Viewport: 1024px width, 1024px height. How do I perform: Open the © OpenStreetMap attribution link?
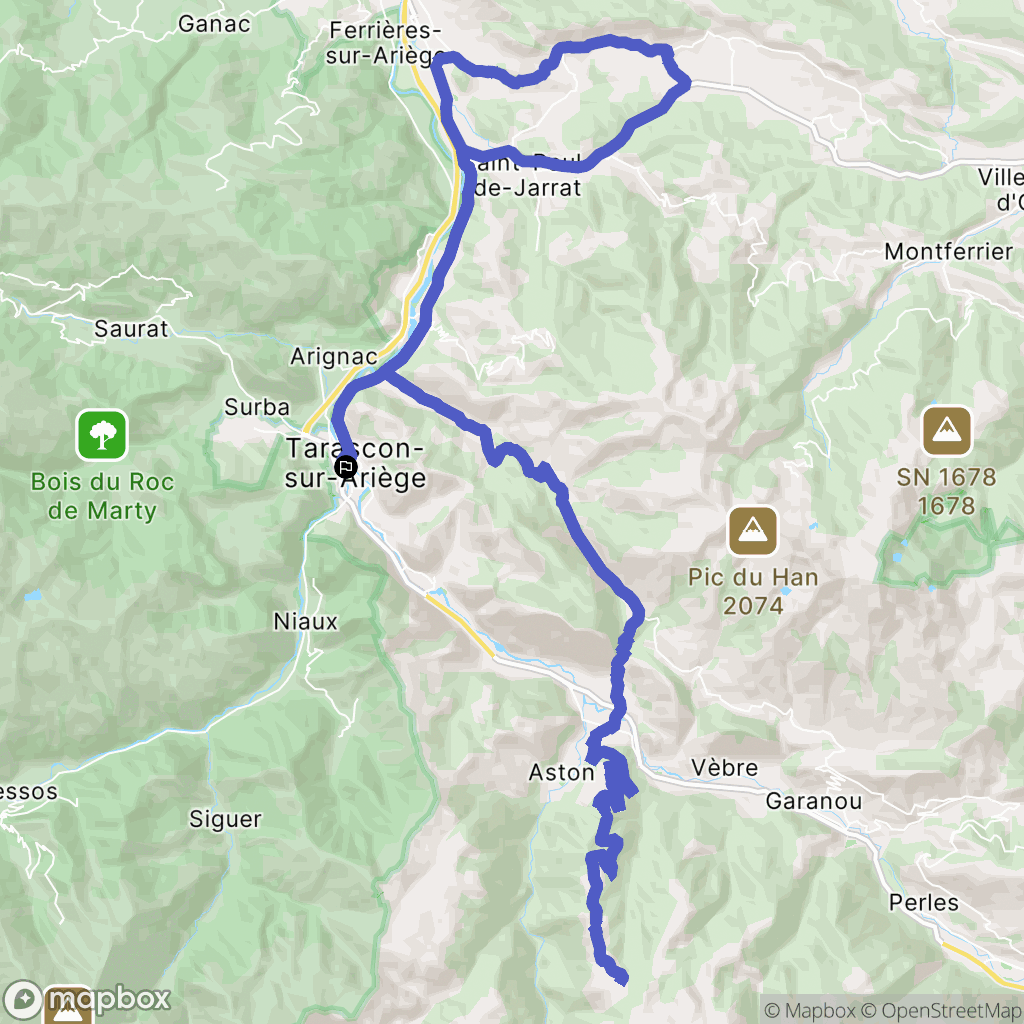point(942,1010)
